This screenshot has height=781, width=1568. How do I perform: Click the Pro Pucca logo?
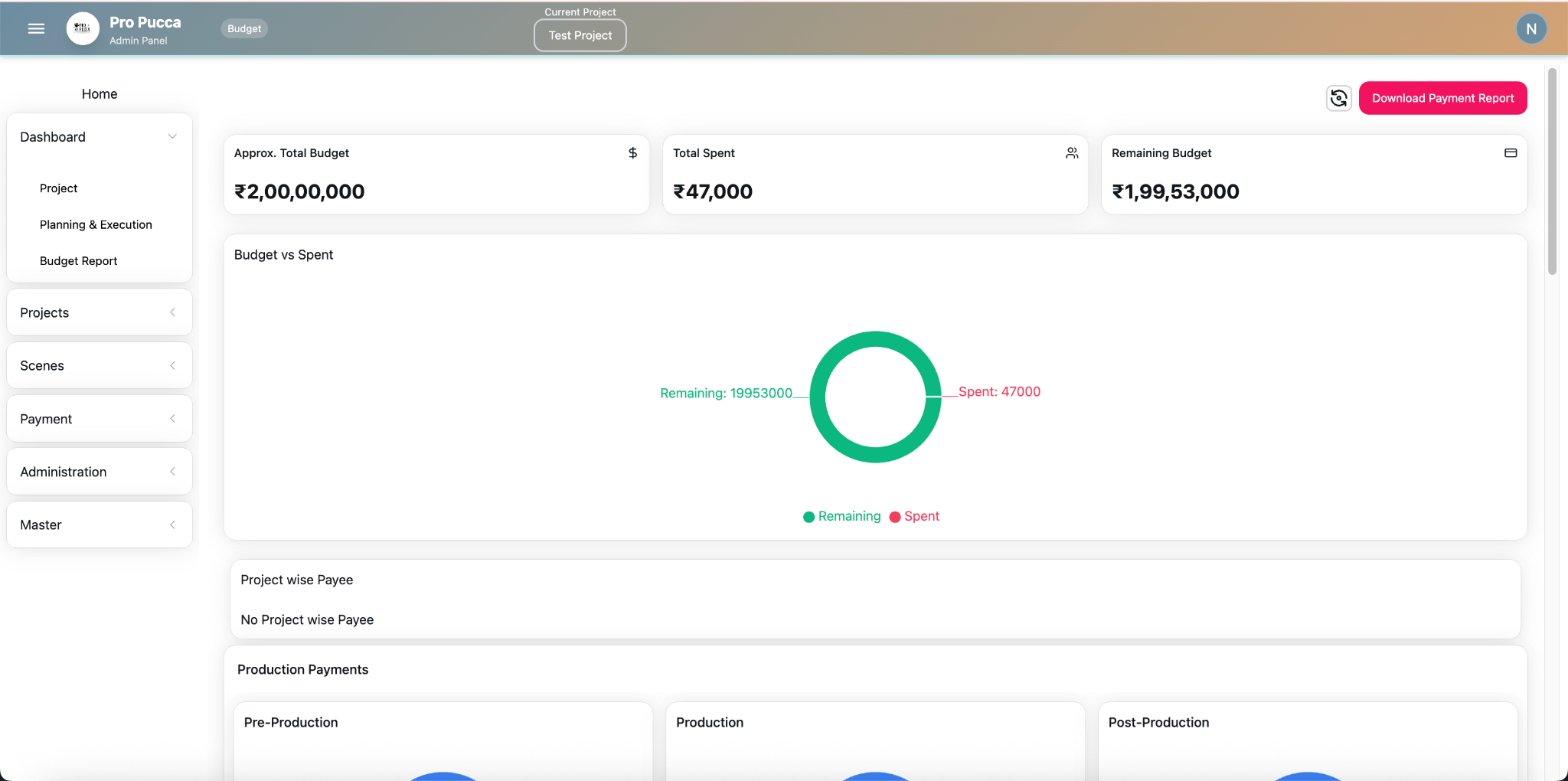[x=83, y=29]
